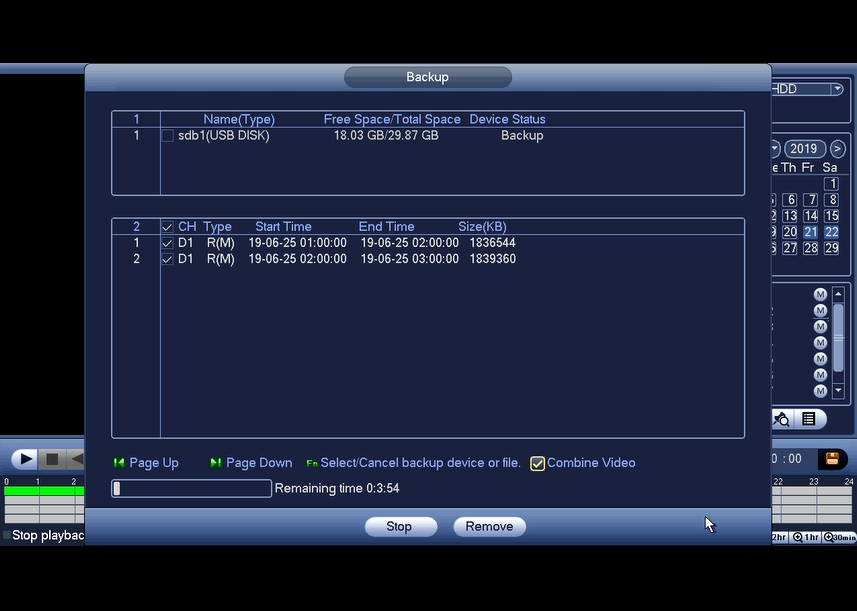
Task: Select calendar day 14
Action: (x=811, y=216)
